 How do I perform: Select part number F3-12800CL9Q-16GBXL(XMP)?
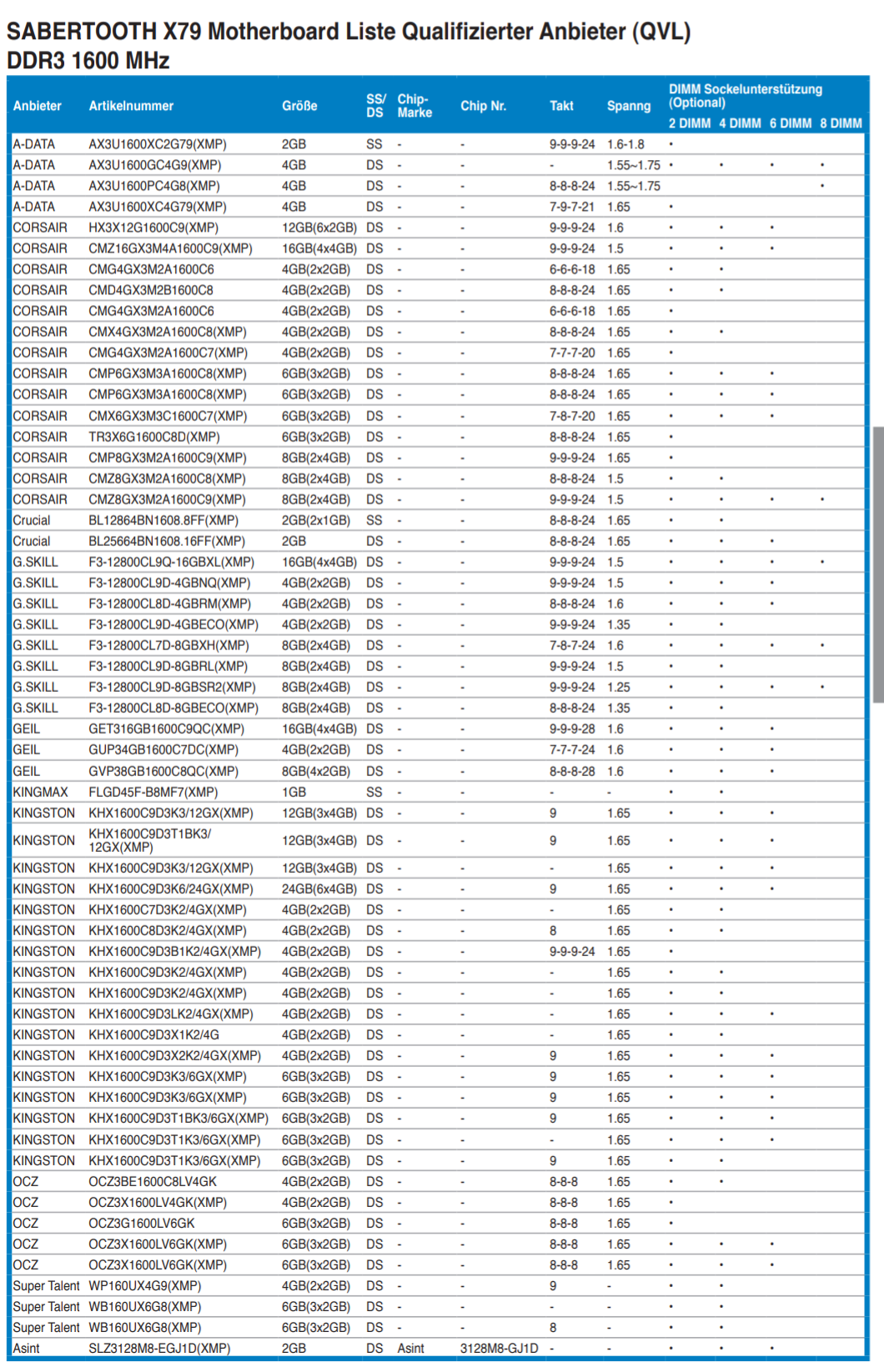(x=172, y=562)
